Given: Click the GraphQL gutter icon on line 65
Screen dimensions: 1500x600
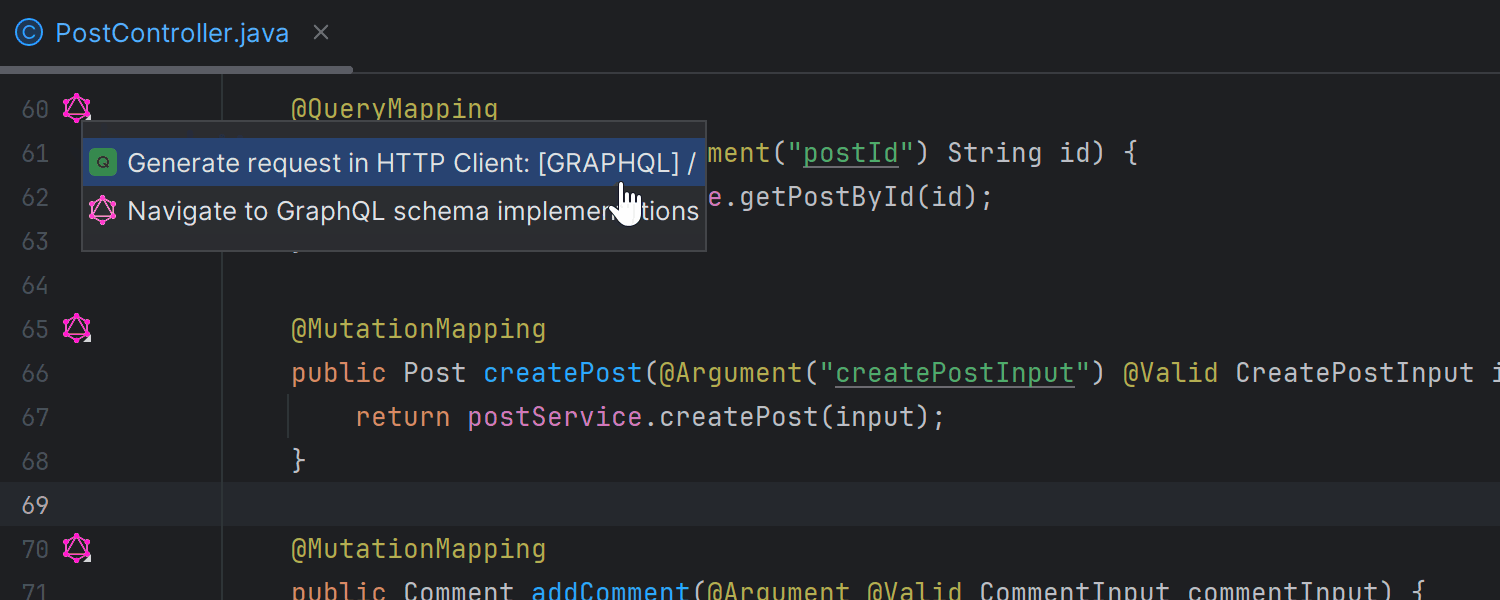Looking at the screenshot, I should [x=76, y=328].
